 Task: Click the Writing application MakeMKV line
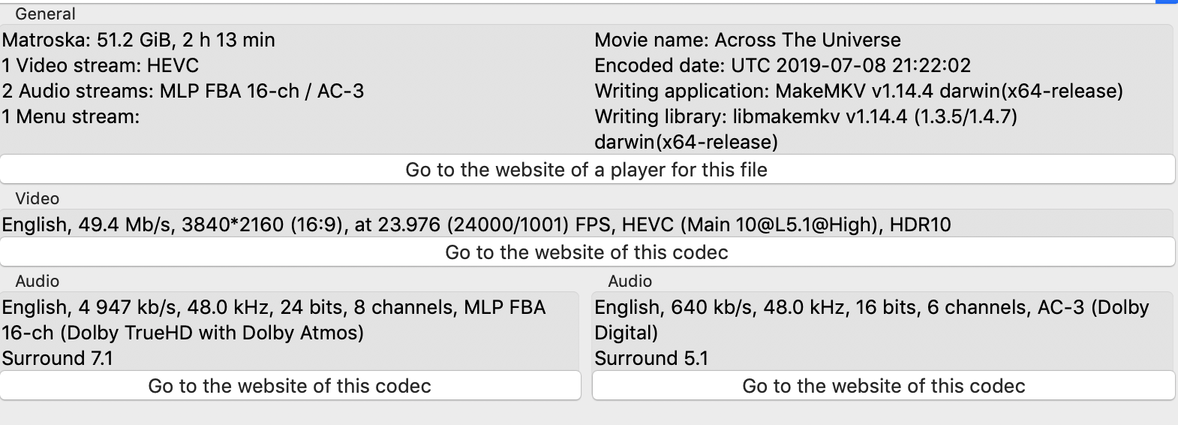858,92
